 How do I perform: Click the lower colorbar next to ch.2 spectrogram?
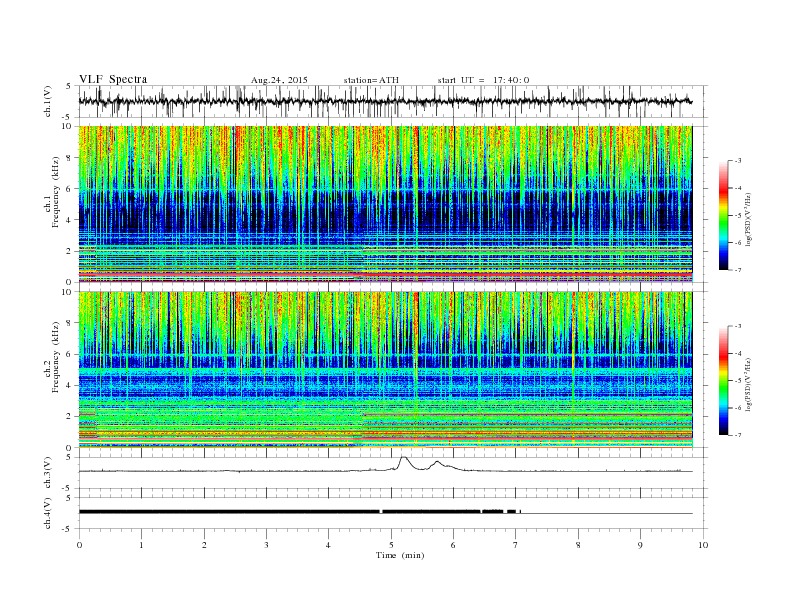(x=724, y=381)
